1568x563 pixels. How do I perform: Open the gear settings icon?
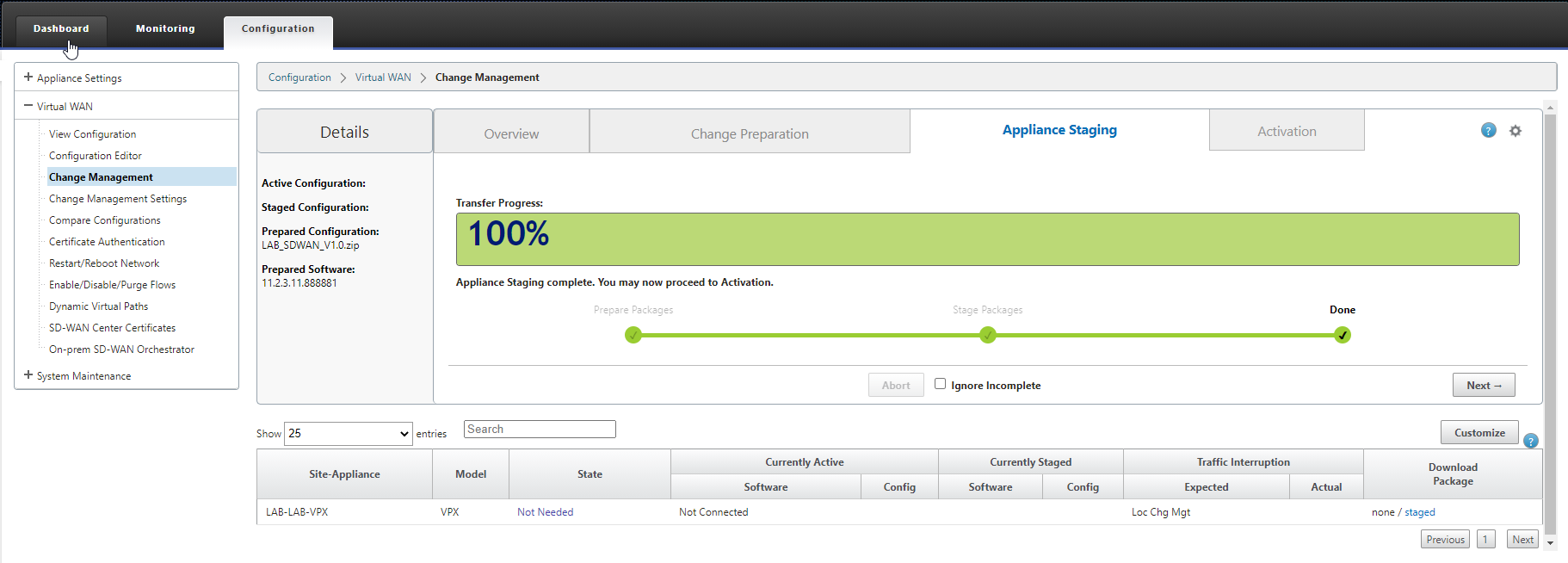(1516, 131)
